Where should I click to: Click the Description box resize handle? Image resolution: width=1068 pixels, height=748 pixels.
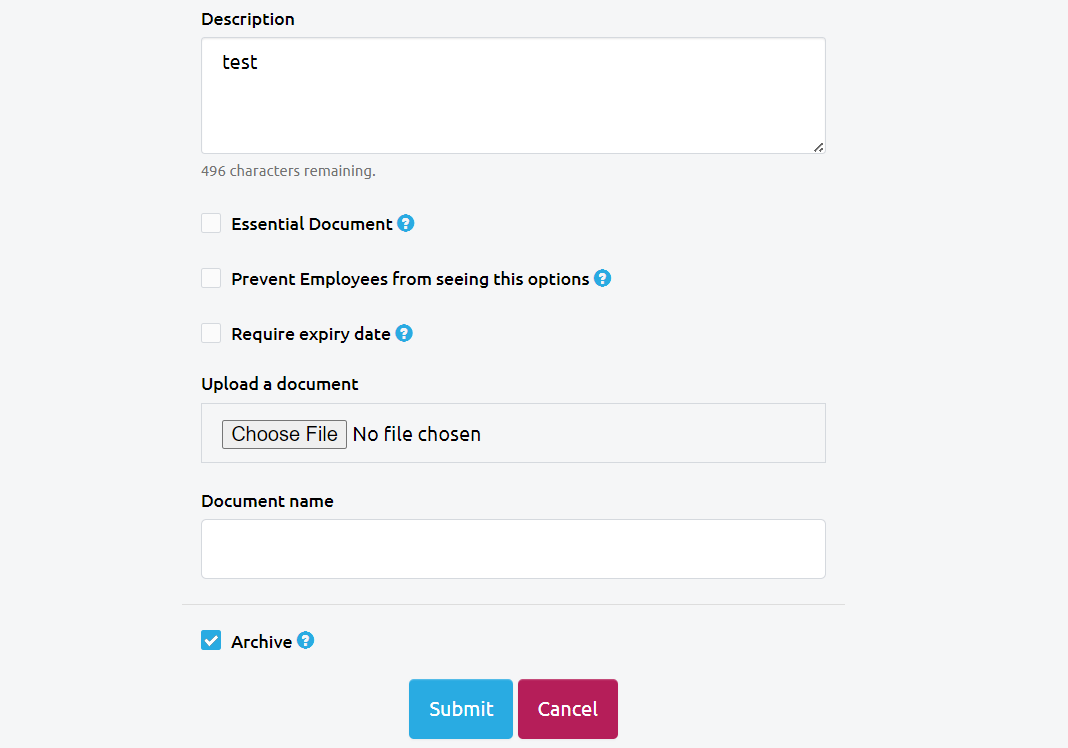click(818, 146)
